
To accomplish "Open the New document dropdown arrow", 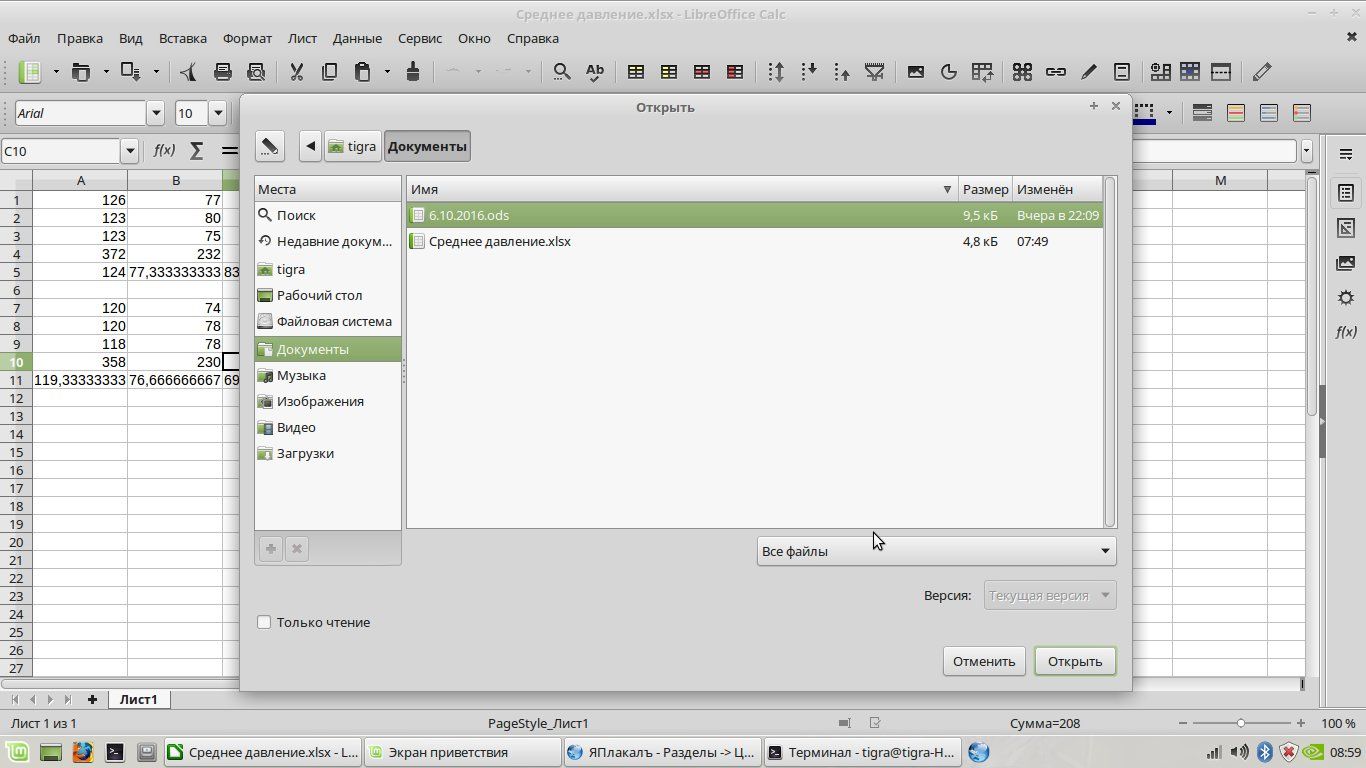I will tap(56, 72).
